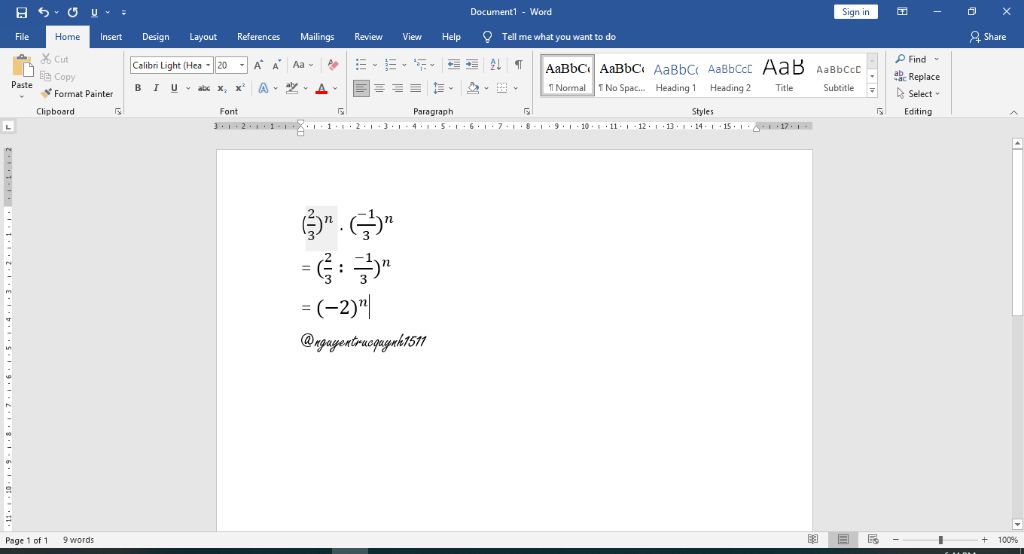Toggle Subscript formatting

[x=222, y=88]
